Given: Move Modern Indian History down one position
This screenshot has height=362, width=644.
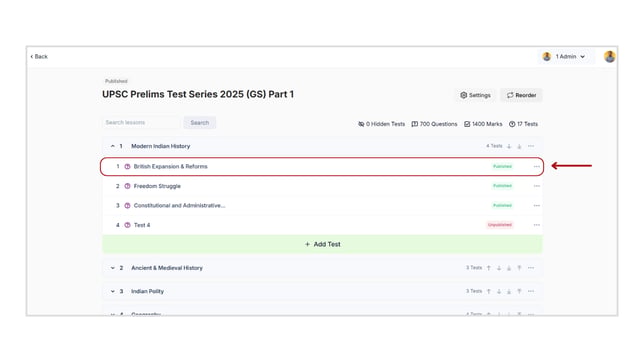Looking at the screenshot, I should (x=509, y=146).
